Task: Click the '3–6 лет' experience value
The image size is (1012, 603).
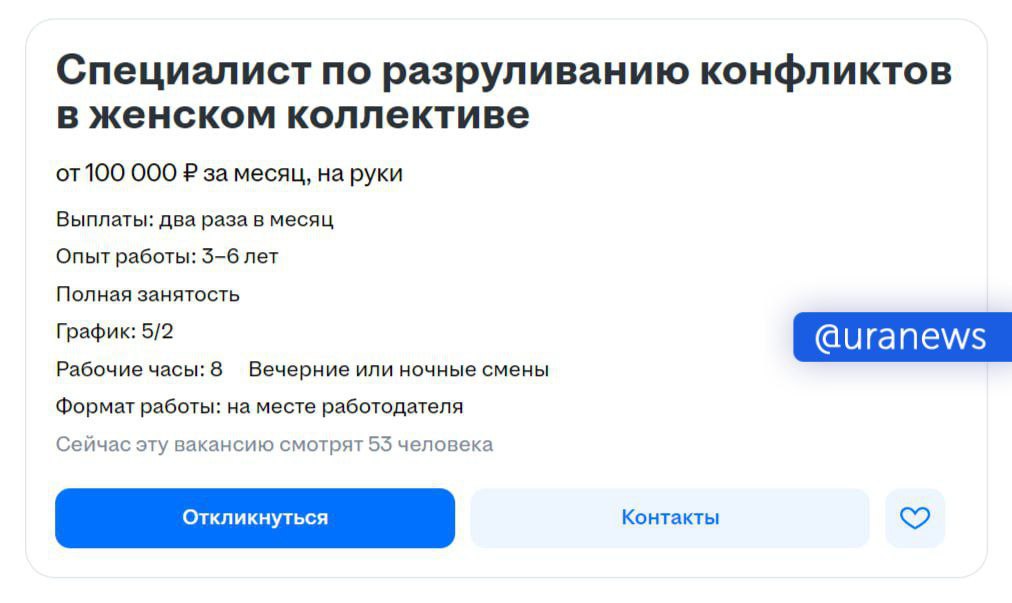Action: [x=240, y=257]
